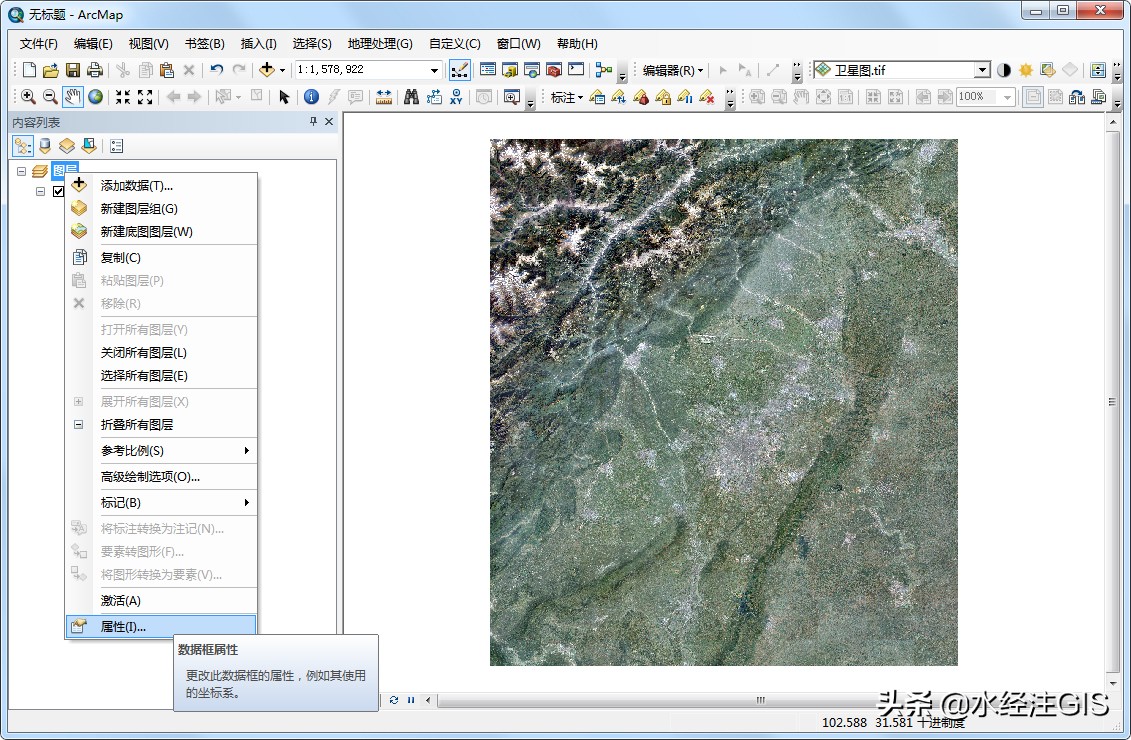Open the Catalog window icon

tap(510, 70)
